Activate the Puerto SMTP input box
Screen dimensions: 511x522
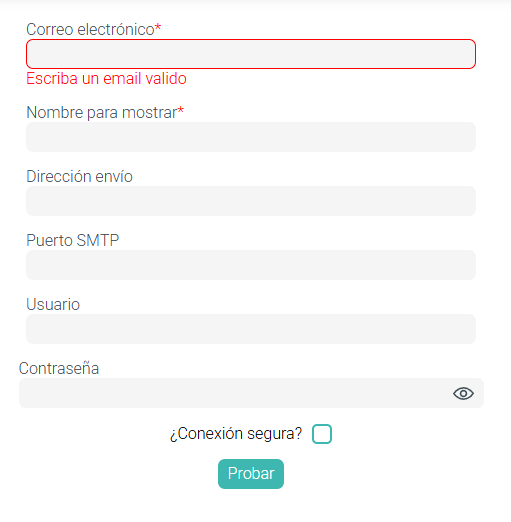point(251,265)
